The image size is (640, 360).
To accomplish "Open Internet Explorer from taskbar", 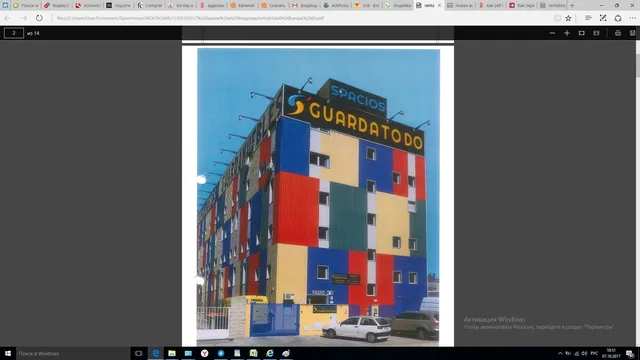I will [270, 353].
